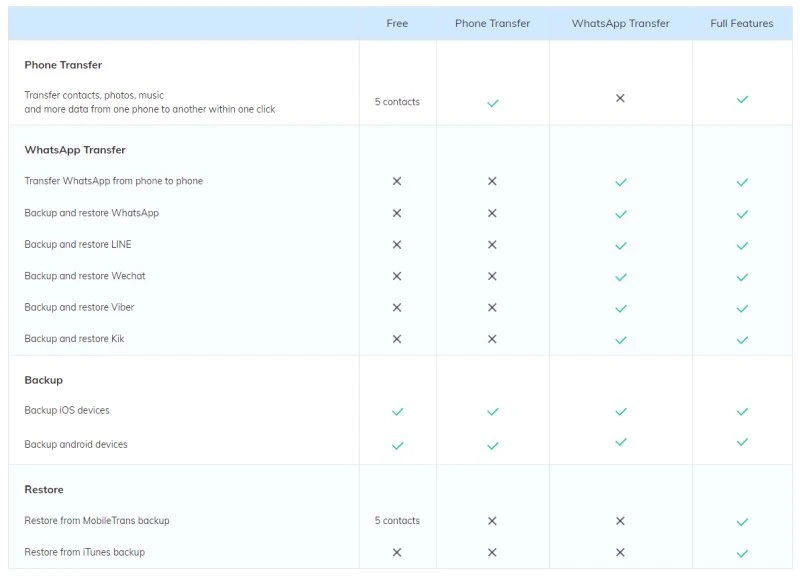Click the Phone Transfer column header

(492, 23)
